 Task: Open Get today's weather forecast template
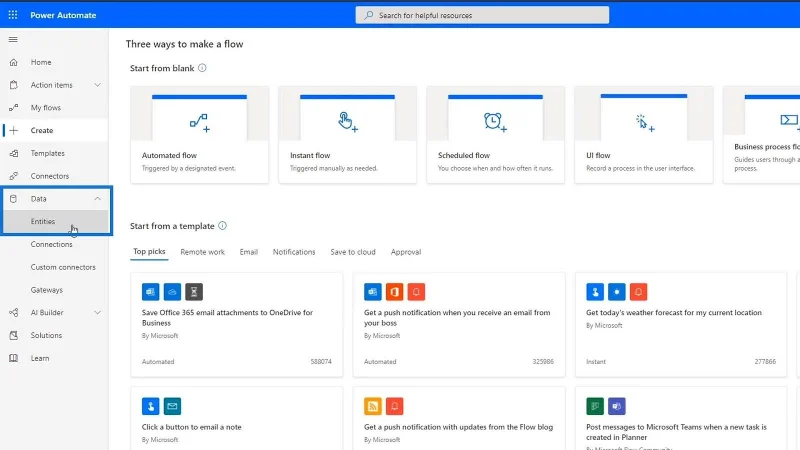[681, 324]
